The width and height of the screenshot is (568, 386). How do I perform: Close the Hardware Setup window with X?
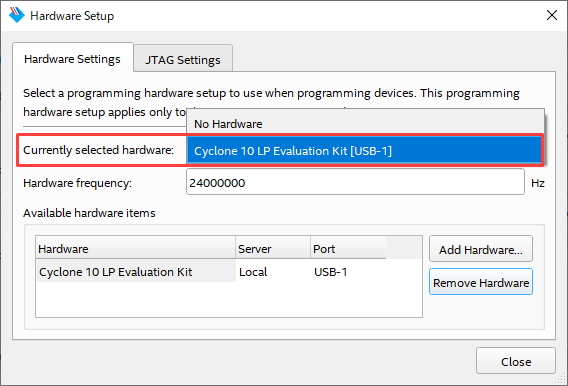pyautogui.click(x=551, y=15)
